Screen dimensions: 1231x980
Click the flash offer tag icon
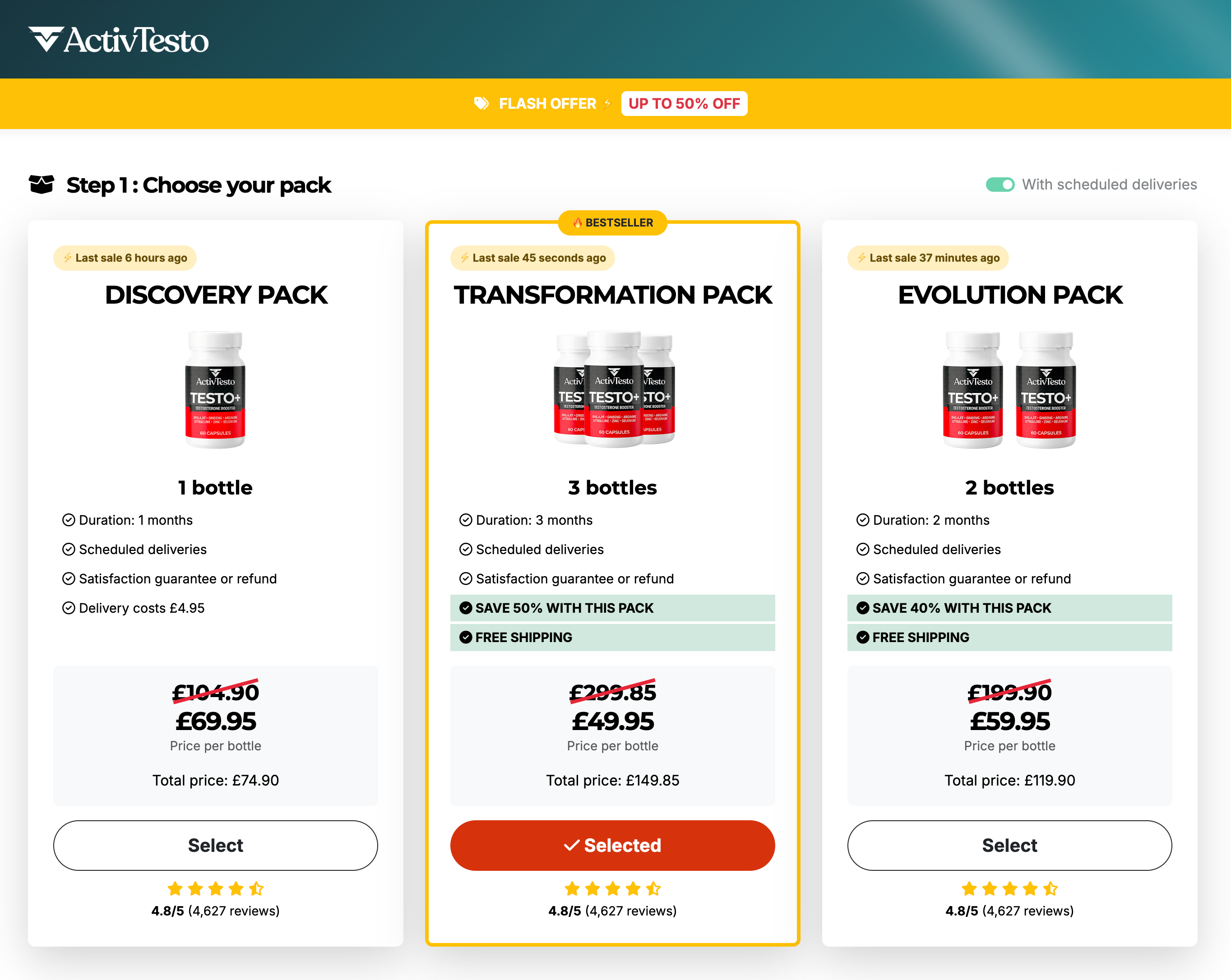pyautogui.click(x=481, y=103)
